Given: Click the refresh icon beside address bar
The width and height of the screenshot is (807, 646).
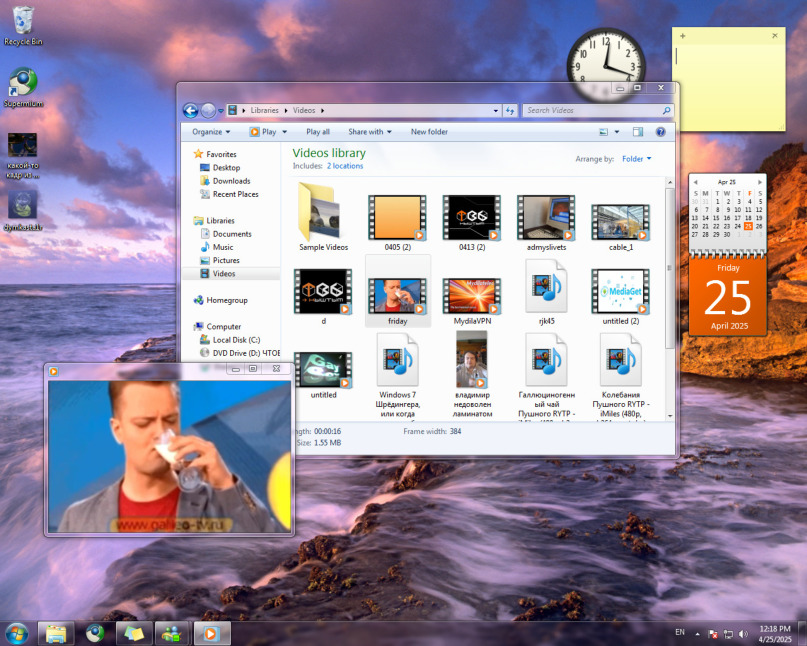Looking at the screenshot, I should click(x=510, y=111).
